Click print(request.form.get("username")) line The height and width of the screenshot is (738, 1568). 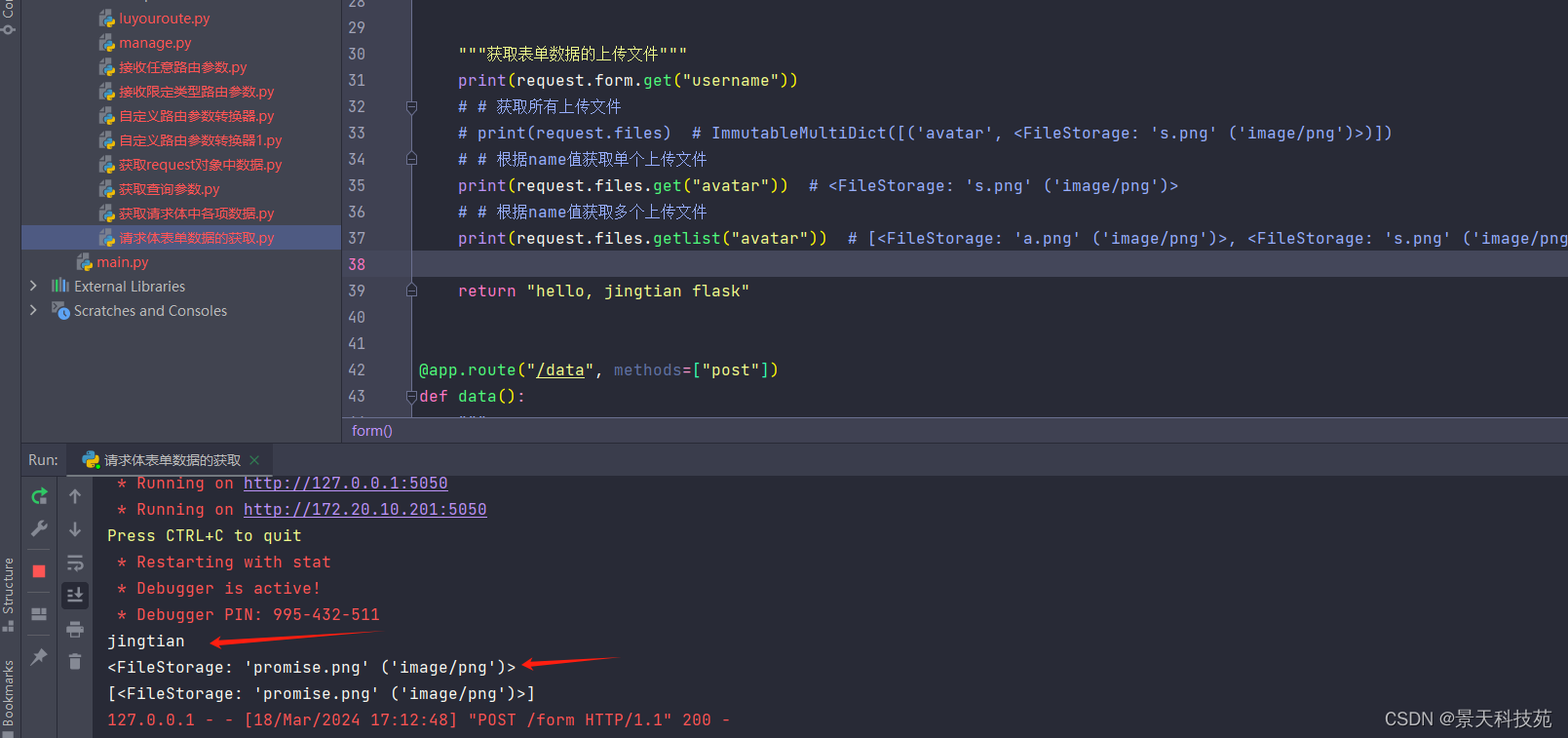tap(629, 81)
